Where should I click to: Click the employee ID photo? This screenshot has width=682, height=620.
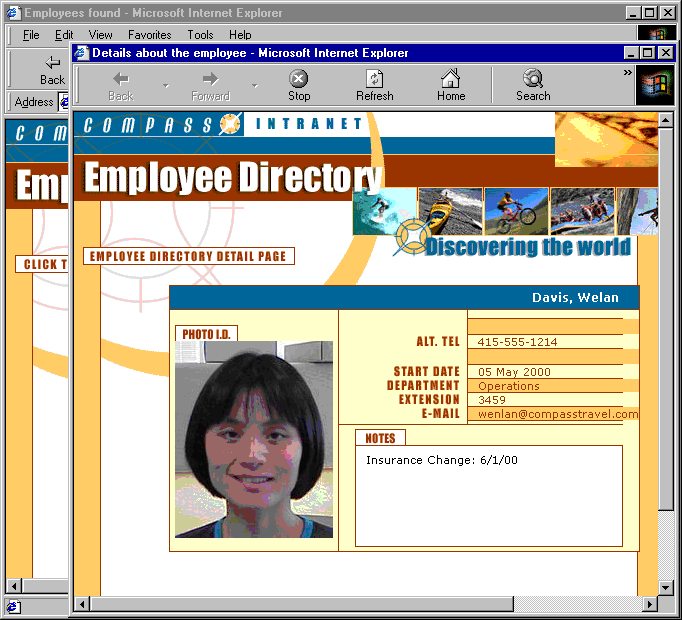coord(254,439)
